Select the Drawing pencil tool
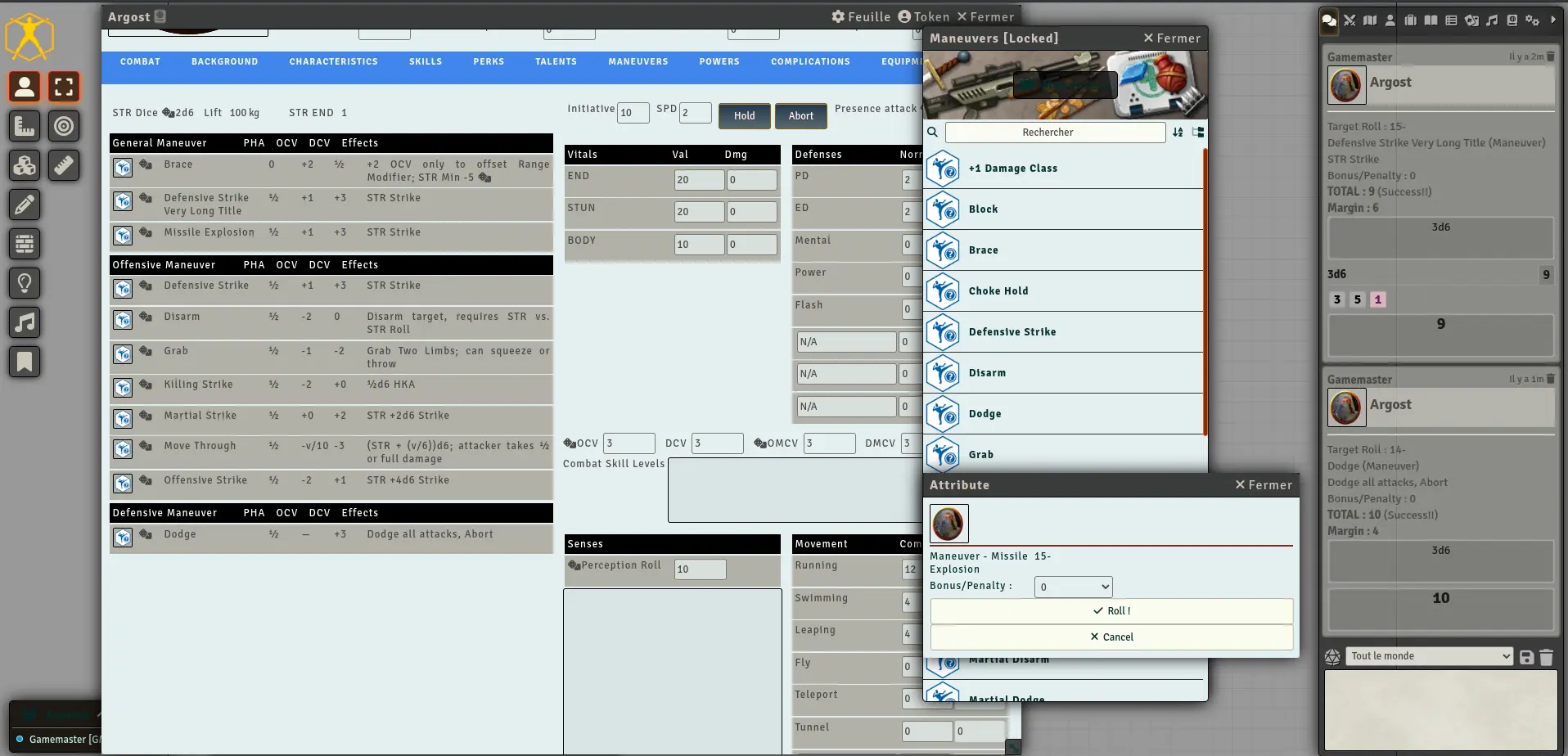Image resolution: width=1568 pixels, height=756 pixels. [x=25, y=205]
